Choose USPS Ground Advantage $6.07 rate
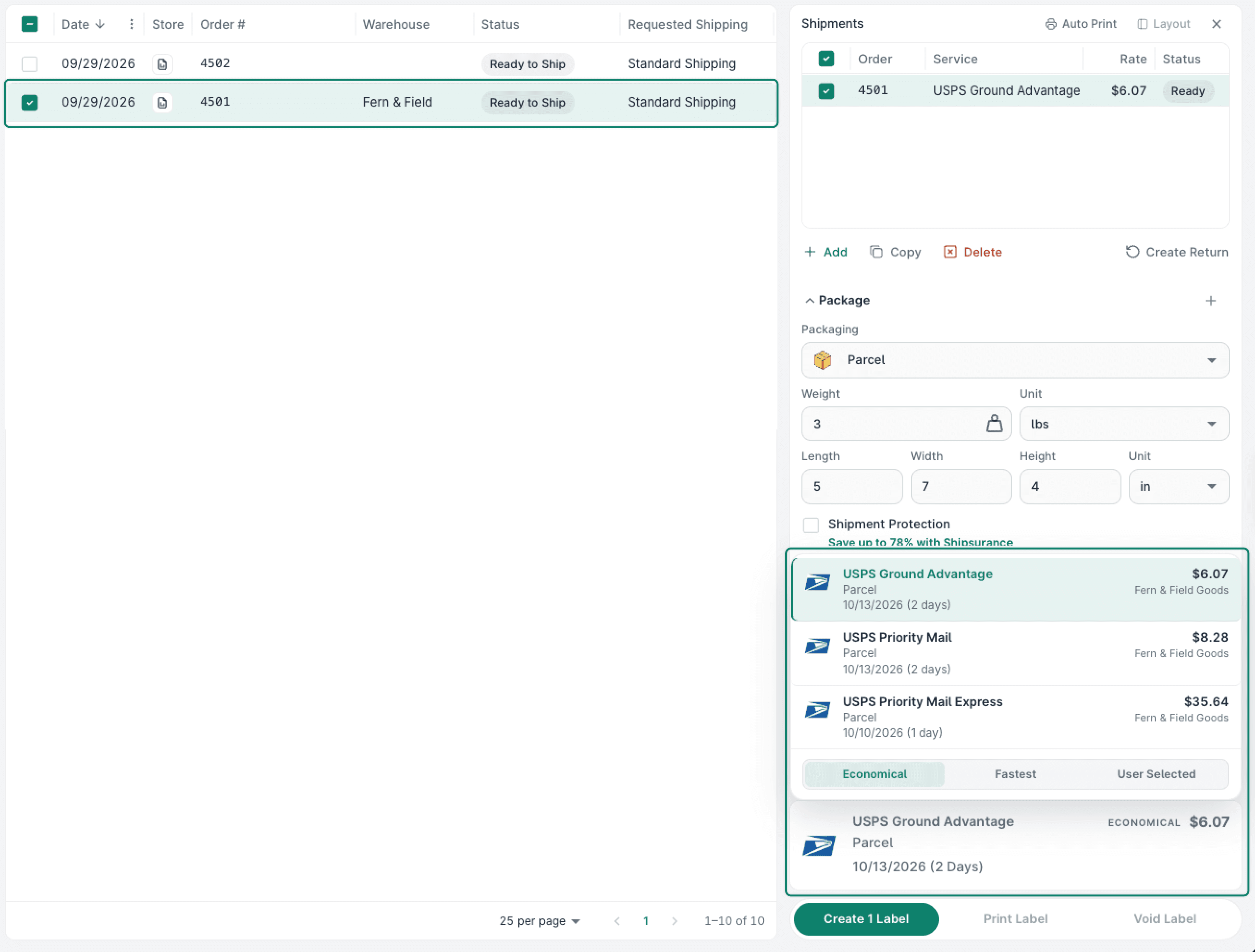This screenshot has height=952, width=1255. click(1016, 589)
